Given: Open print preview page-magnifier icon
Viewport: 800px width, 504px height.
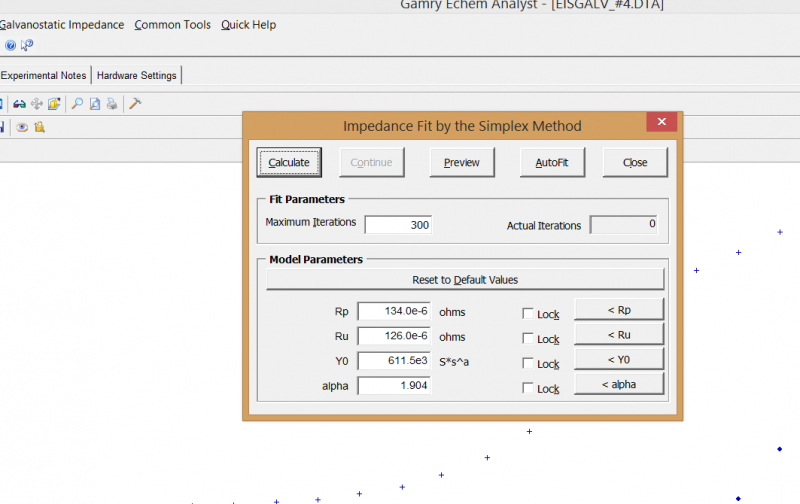Looking at the screenshot, I should [x=95, y=104].
